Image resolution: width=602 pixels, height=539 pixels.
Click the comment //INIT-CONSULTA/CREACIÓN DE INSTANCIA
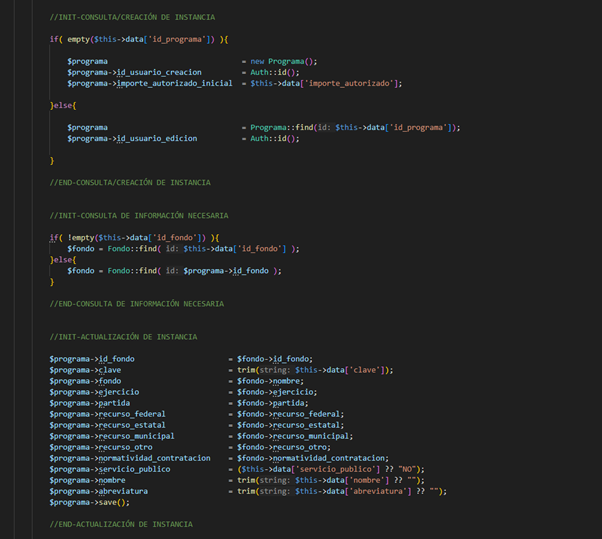[132, 17]
